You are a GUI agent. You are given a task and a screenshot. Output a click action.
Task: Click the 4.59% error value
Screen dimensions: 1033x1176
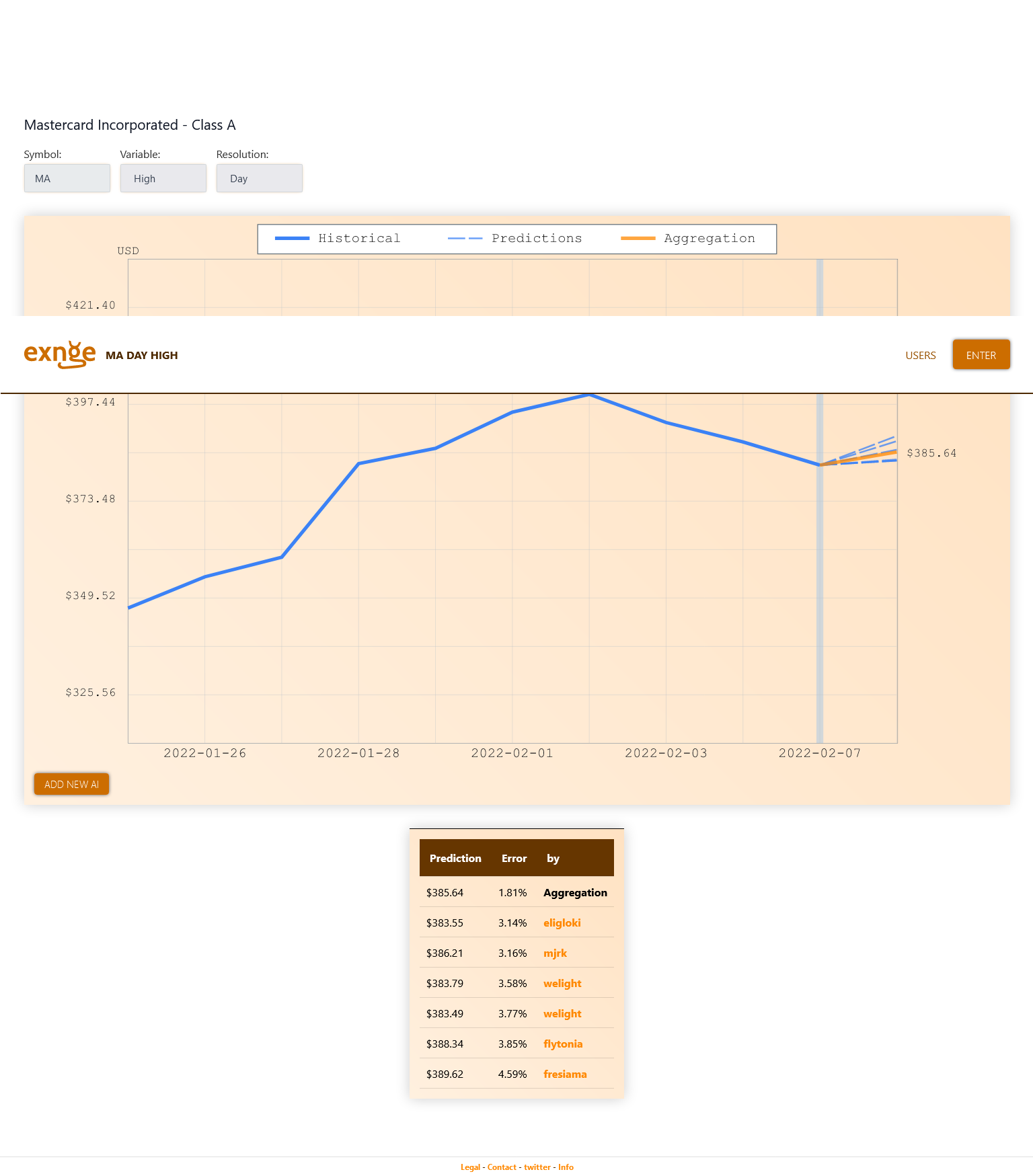tap(512, 1074)
